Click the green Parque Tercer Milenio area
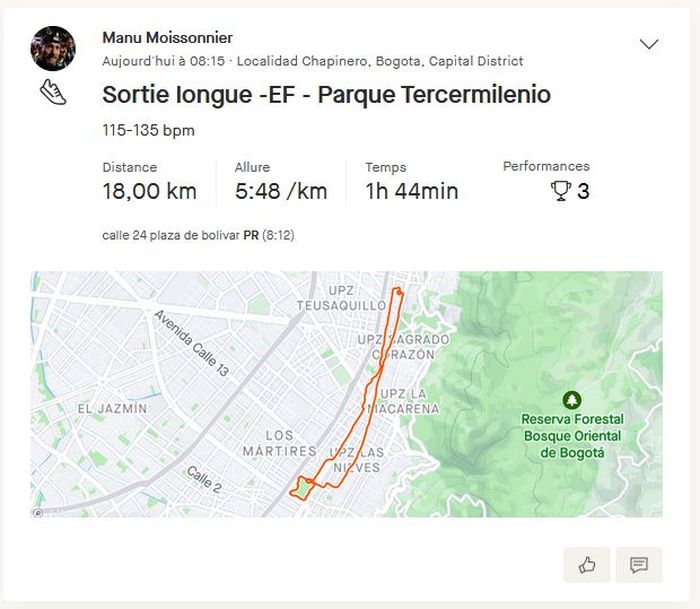 coord(301,488)
